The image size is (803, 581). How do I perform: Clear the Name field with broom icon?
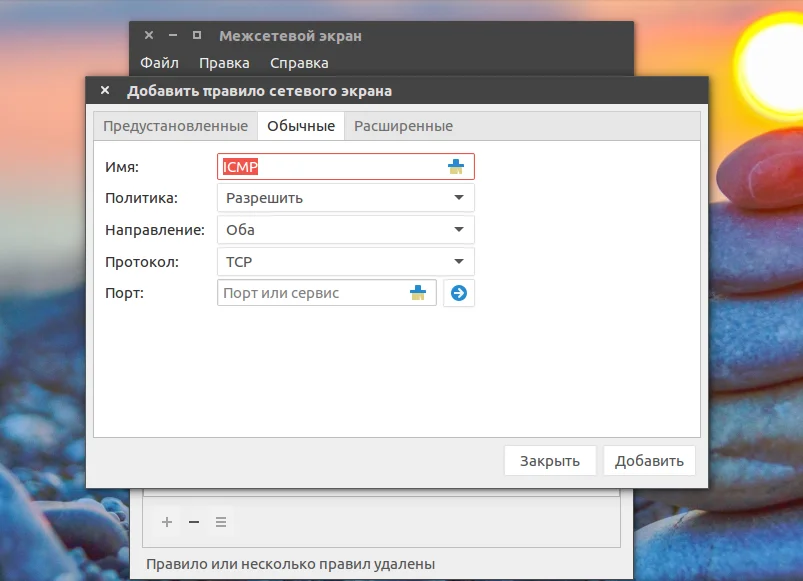coord(456,166)
